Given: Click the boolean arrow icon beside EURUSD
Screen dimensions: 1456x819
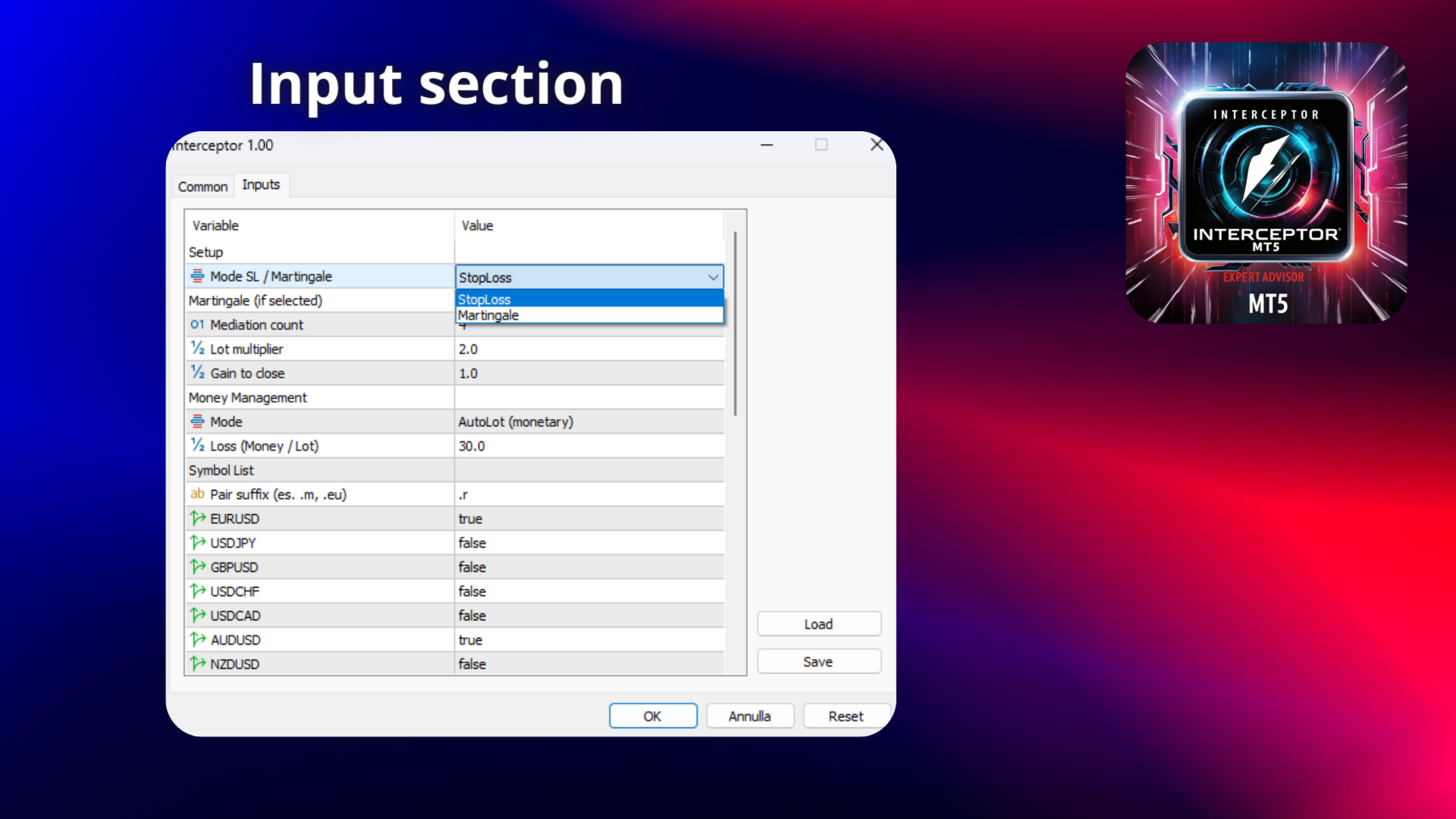Looking at the screenshot, I should [197, 519].
